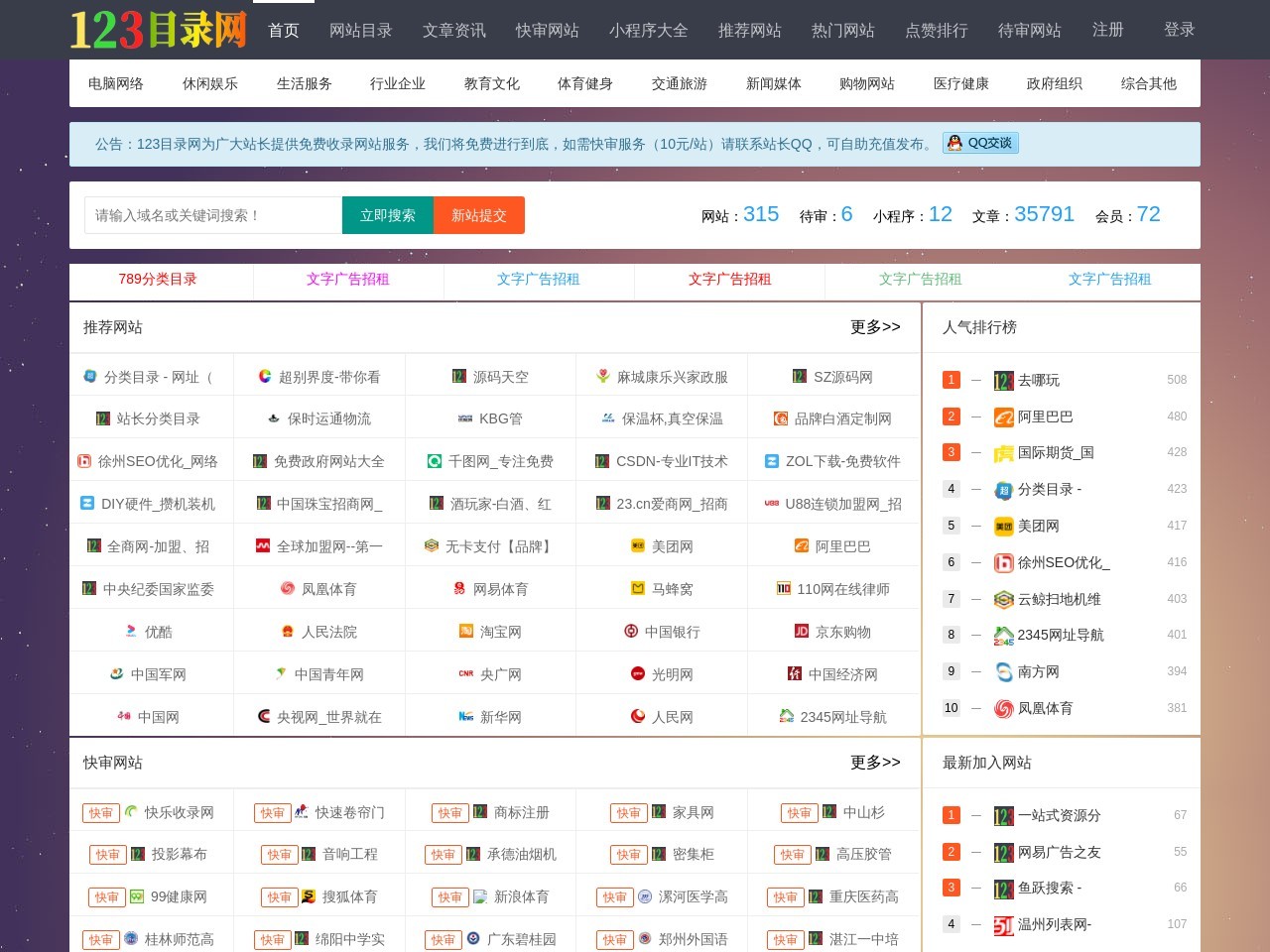Select the 医疗健康 category tab
The width and height of the screenshot is (1270, 952).
pyautogui.click(x=960, y=83)
